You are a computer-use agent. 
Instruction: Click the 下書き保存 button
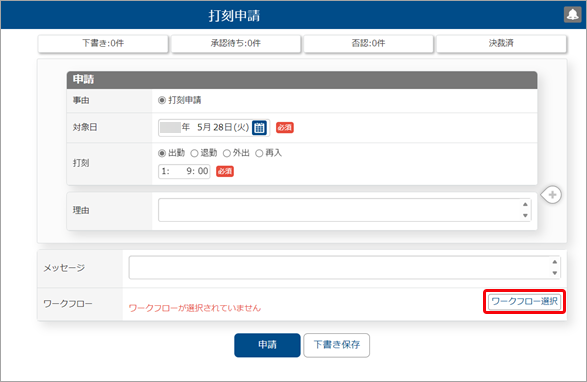click(337, 345)
